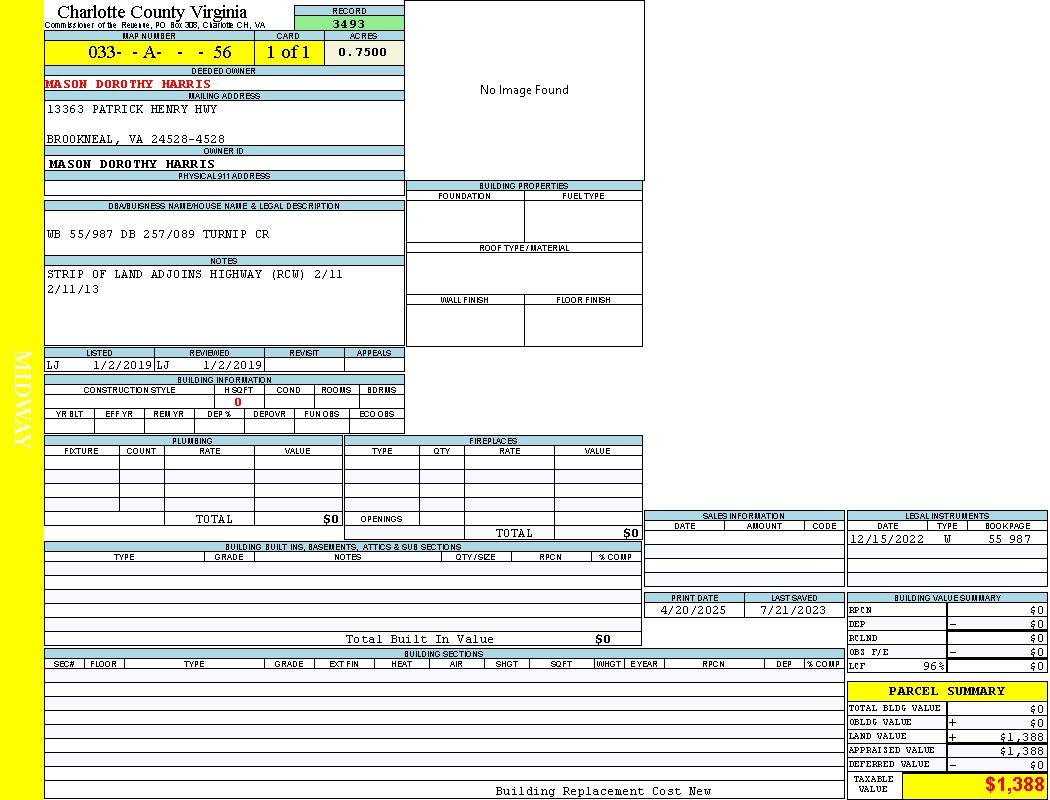Select the red taxable value $1,388

1014,785
